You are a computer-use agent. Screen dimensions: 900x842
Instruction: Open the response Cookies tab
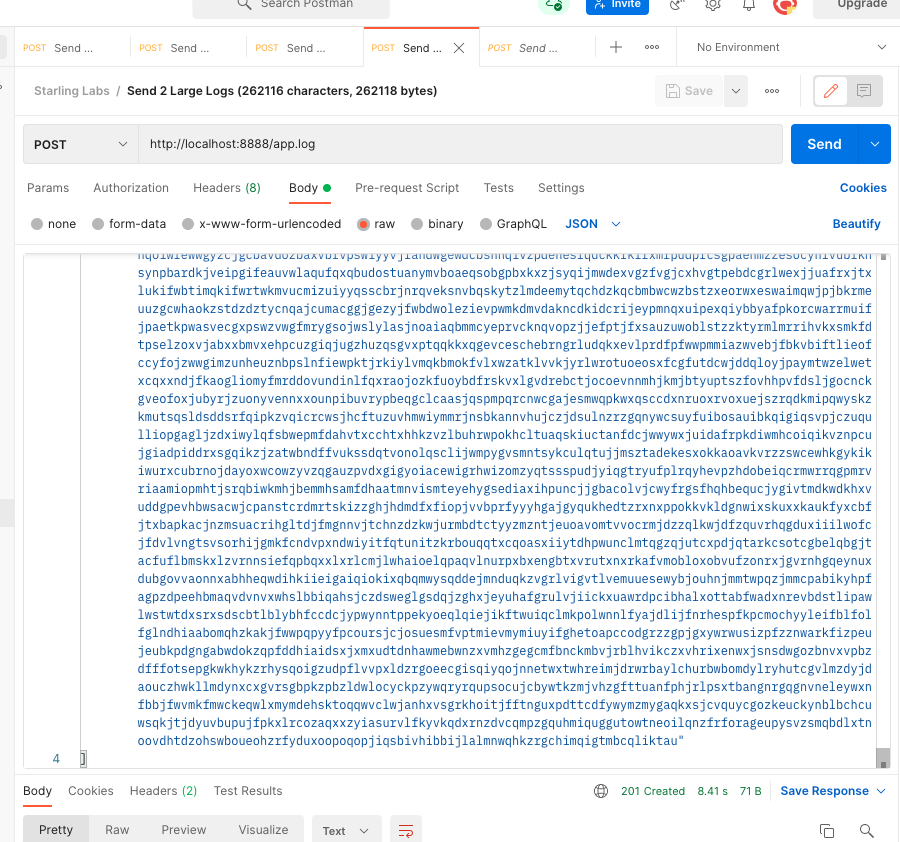click(x=91, y=791)
